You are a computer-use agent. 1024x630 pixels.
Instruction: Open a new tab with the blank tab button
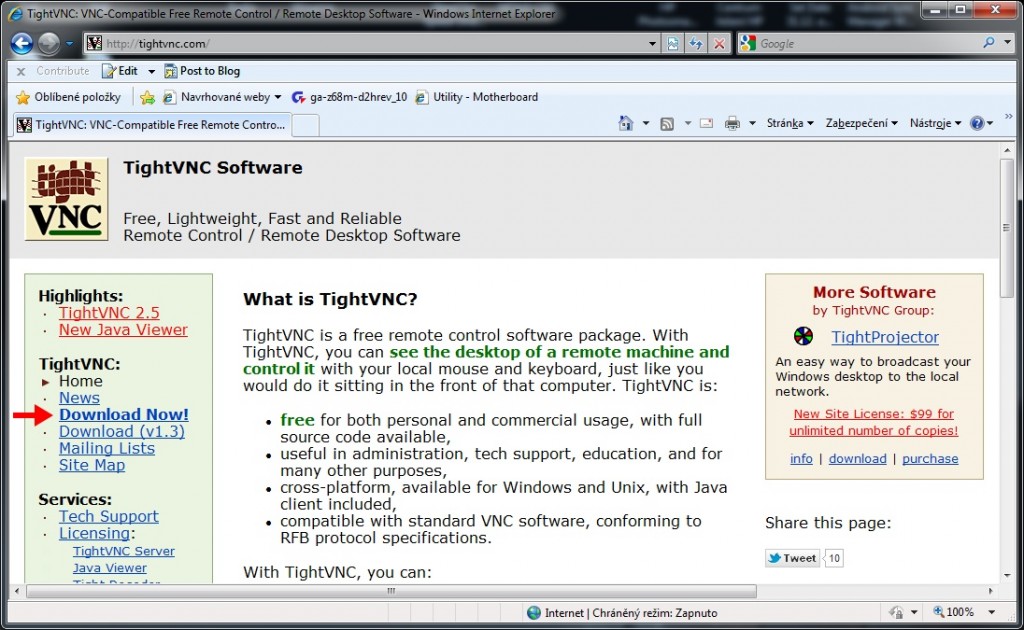tap(305, 125)
